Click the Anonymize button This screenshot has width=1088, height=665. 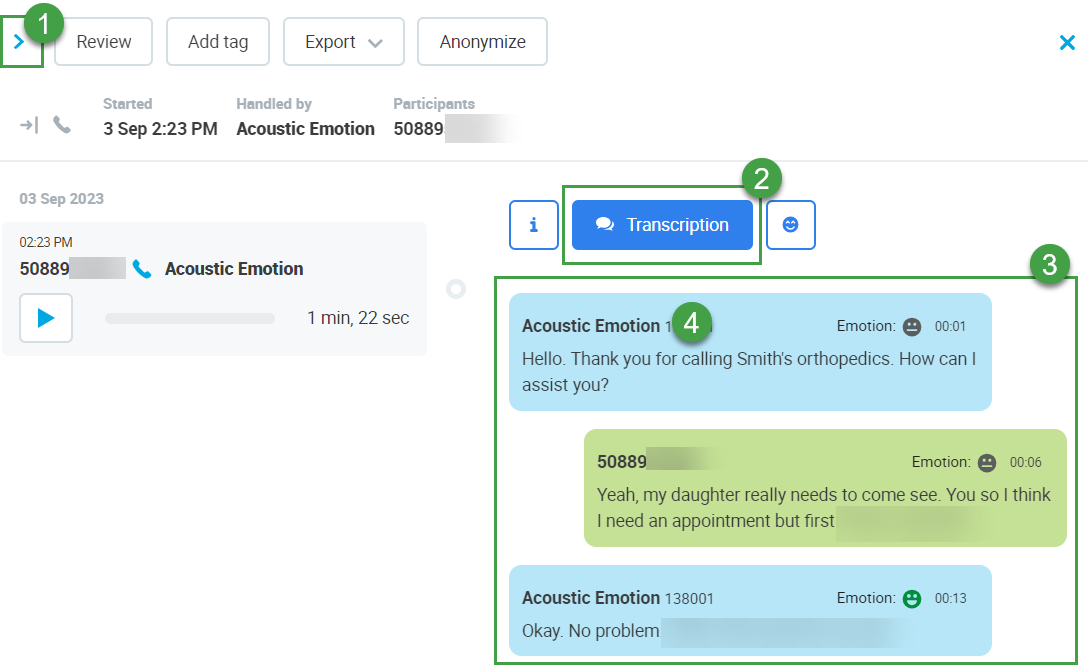pos(482,42)
